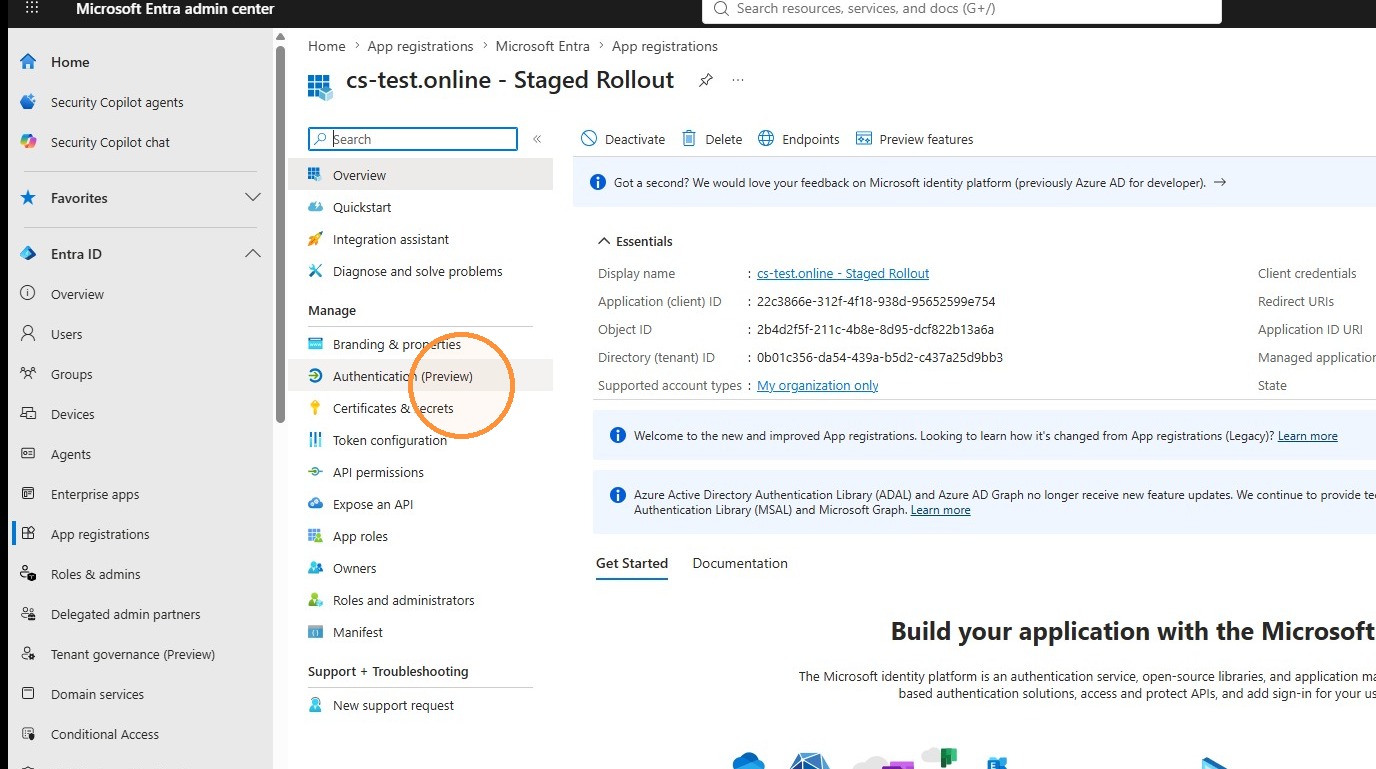The width and height of the screenshot is (1376, 769).
Task: Click the Conditional Access icon
Action: (x=28, y=734)
